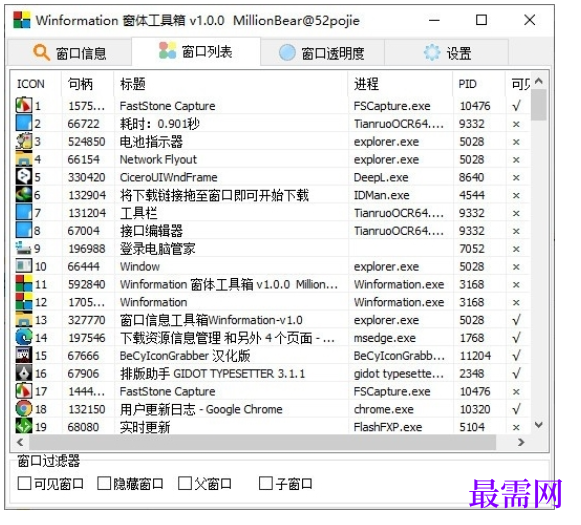This screenshot has height=525, width=581.
Task: Click the partially shown 可见 column header
Action: pos(518,84)
